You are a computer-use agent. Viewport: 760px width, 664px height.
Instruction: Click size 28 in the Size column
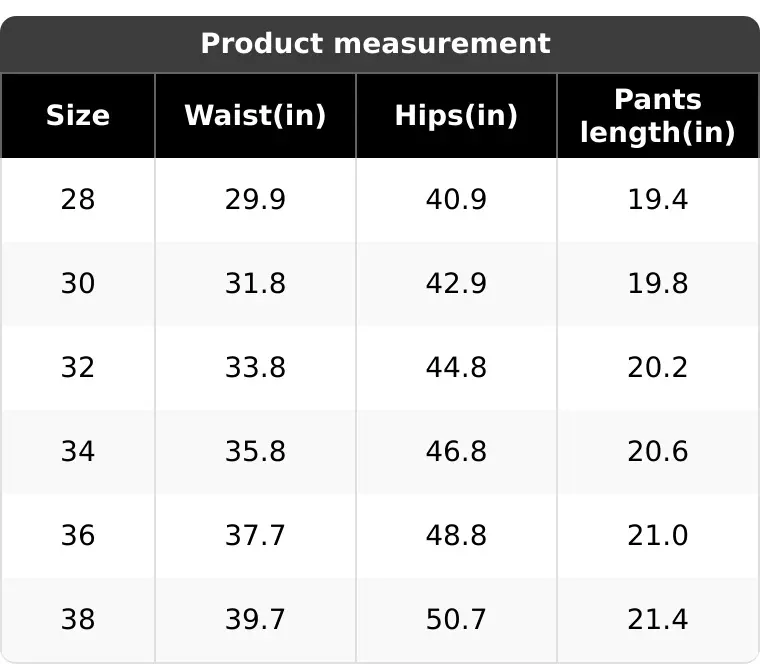(78, 200)
